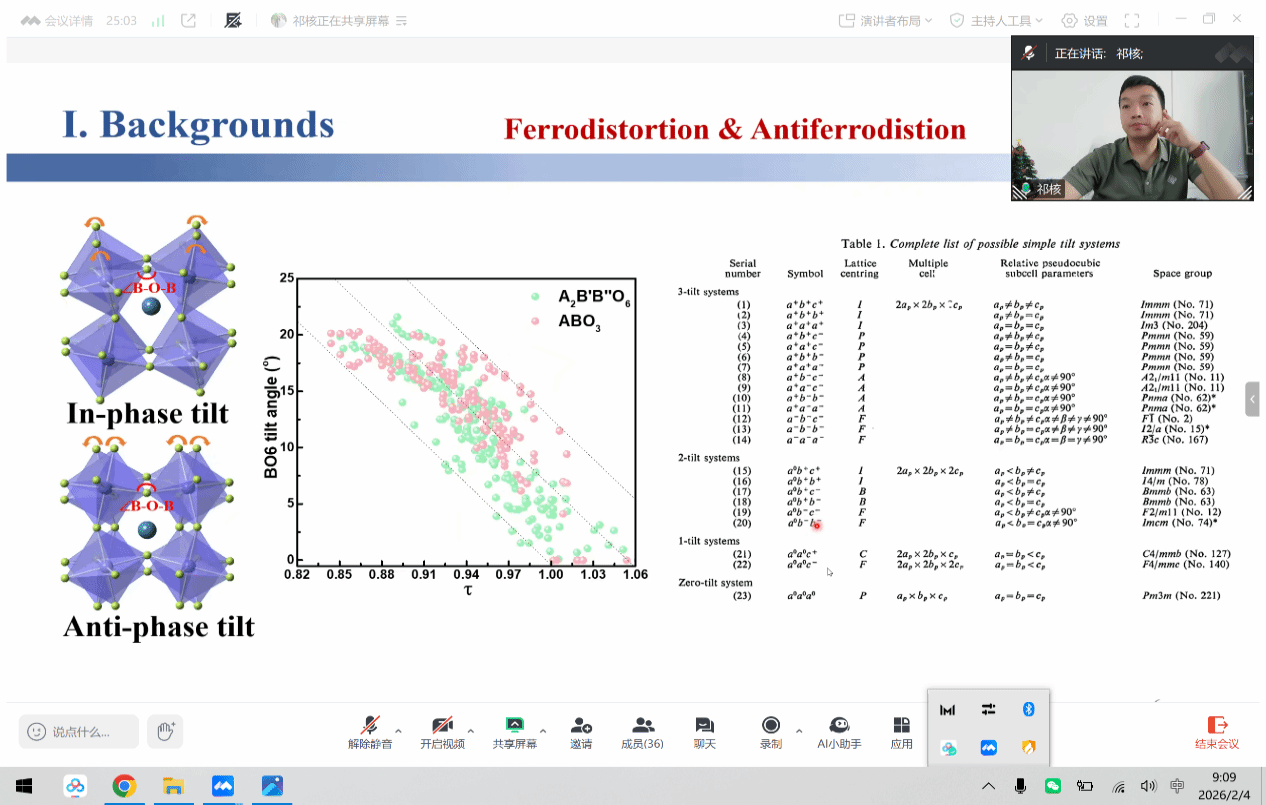Click the raise hand reaction icon
1266x805 pixels.
click(x=165, y=731)
